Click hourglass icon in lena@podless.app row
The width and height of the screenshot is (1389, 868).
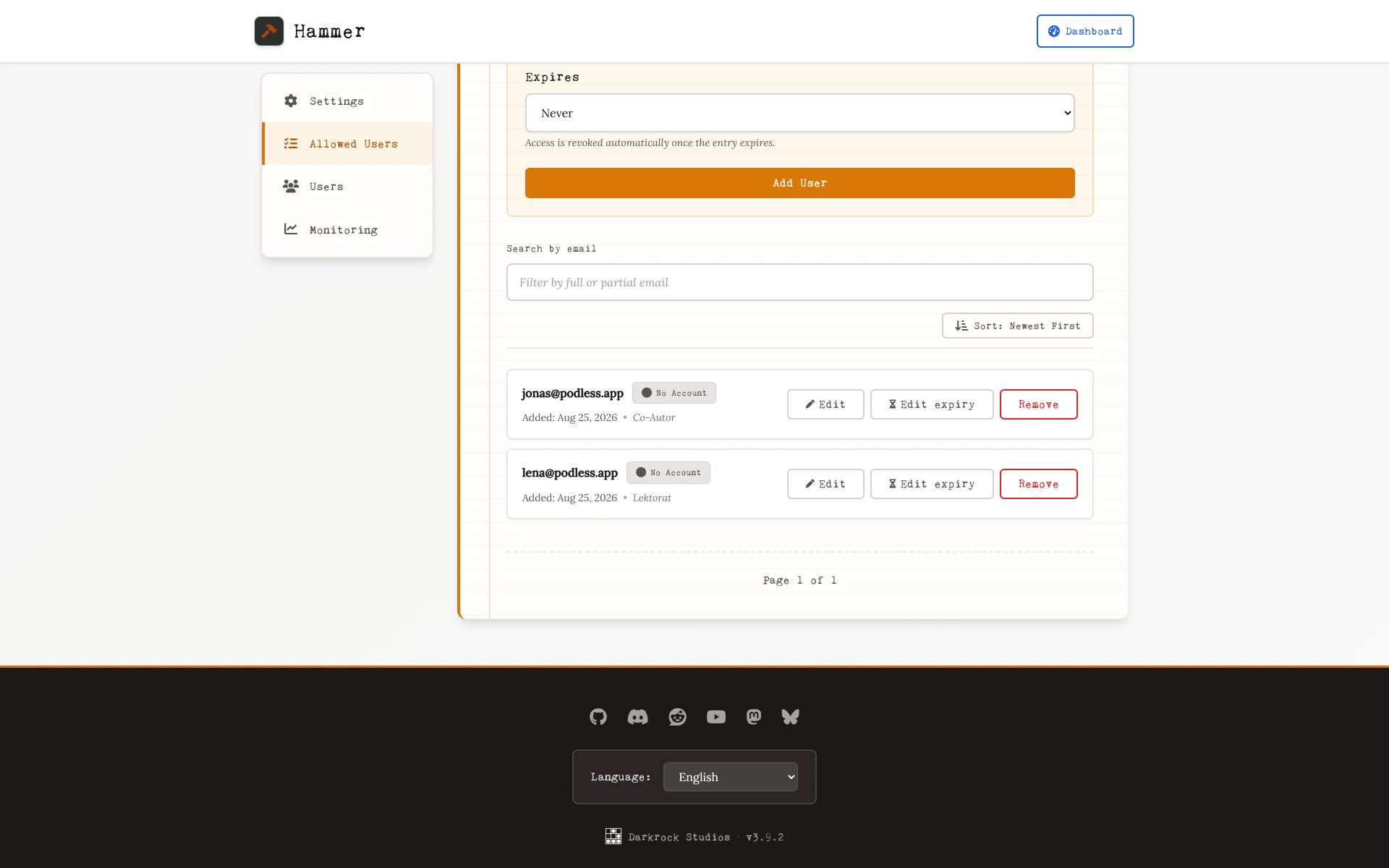point(893,484)
